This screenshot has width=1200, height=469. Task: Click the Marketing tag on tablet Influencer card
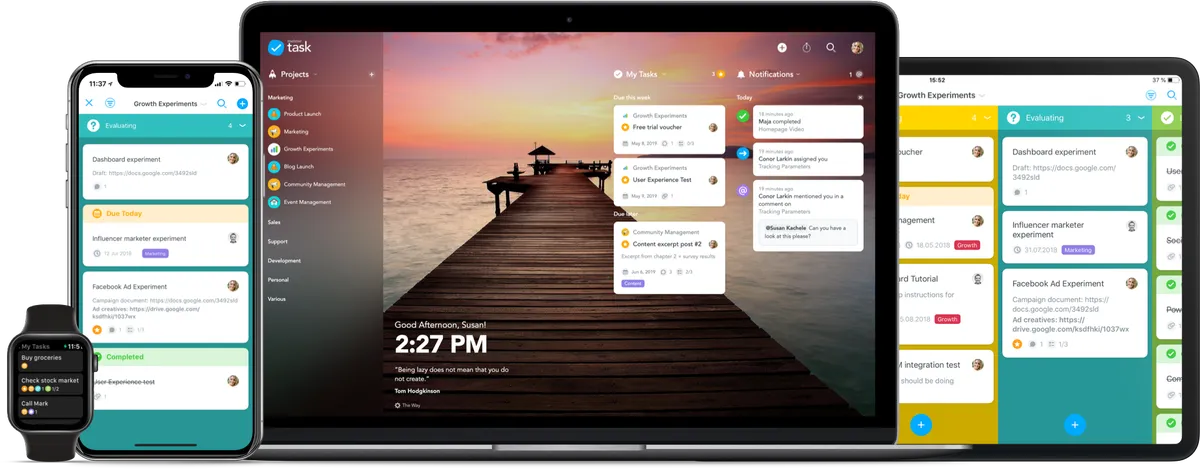[1078, 250]
